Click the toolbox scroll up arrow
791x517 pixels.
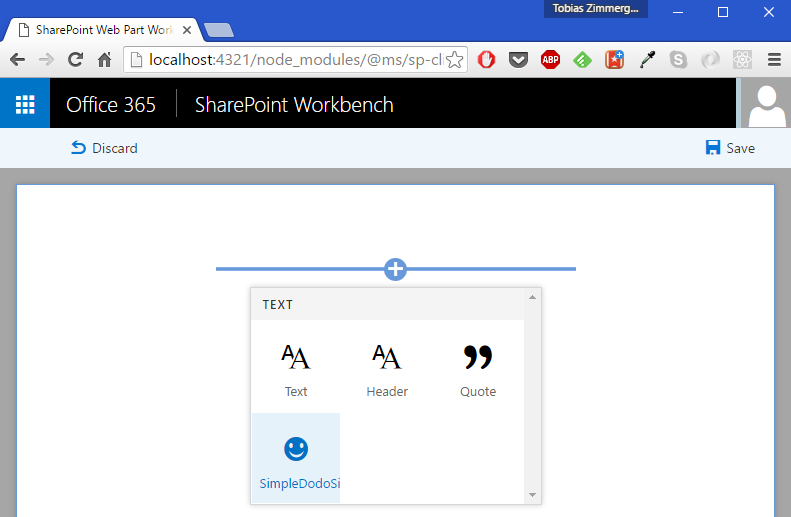tap(532, 297)
